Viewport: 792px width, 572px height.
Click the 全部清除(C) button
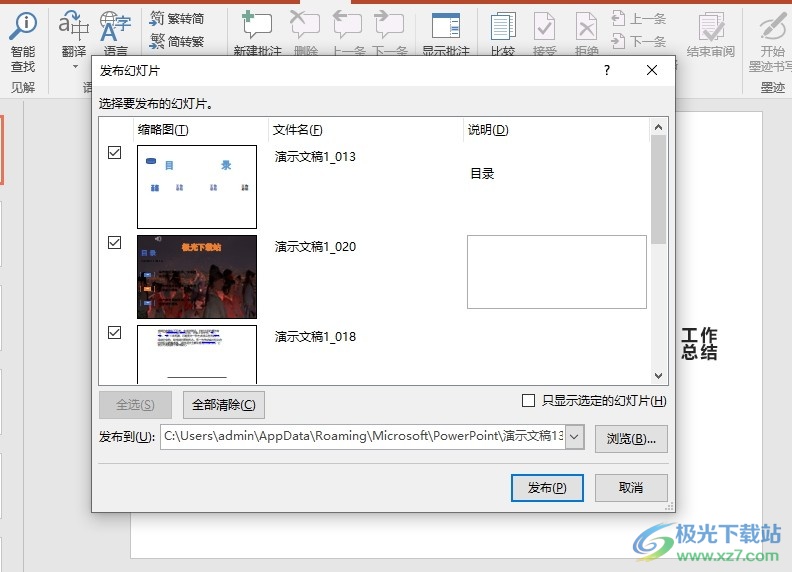tap(224, 405)
